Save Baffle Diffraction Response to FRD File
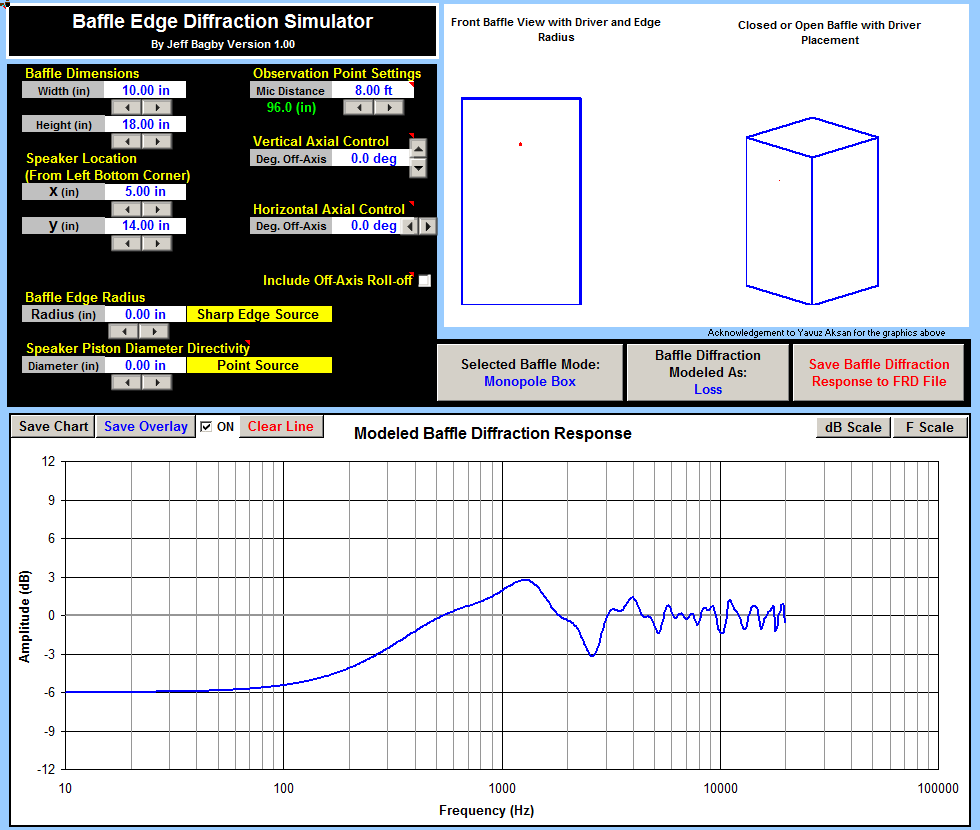Screen dimensions: 980x830 [879, 372]
